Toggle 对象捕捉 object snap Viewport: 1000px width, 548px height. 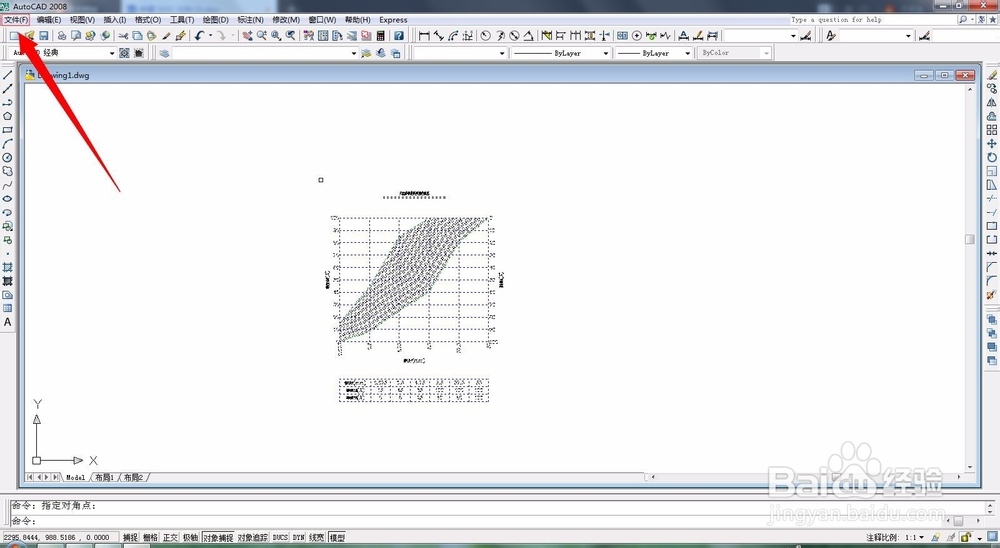pos(218,538)
